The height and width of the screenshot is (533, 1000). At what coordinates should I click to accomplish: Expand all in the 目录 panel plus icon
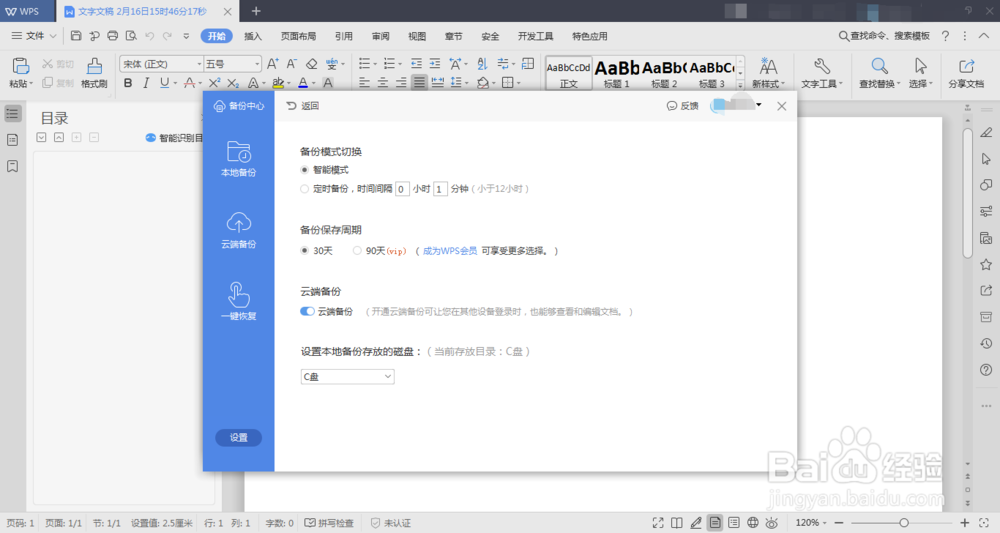(x=77, y=137)
